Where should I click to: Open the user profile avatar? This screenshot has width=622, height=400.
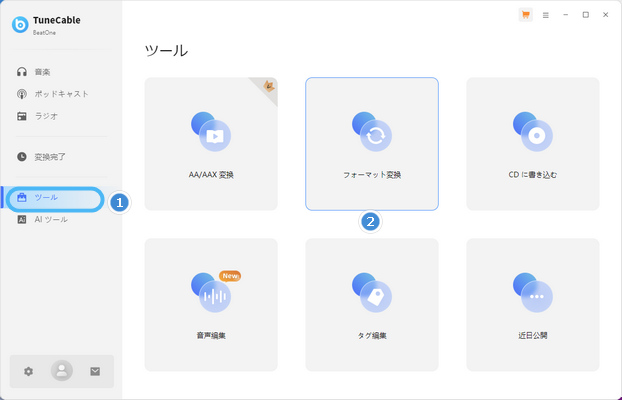[x=61, y=371]
